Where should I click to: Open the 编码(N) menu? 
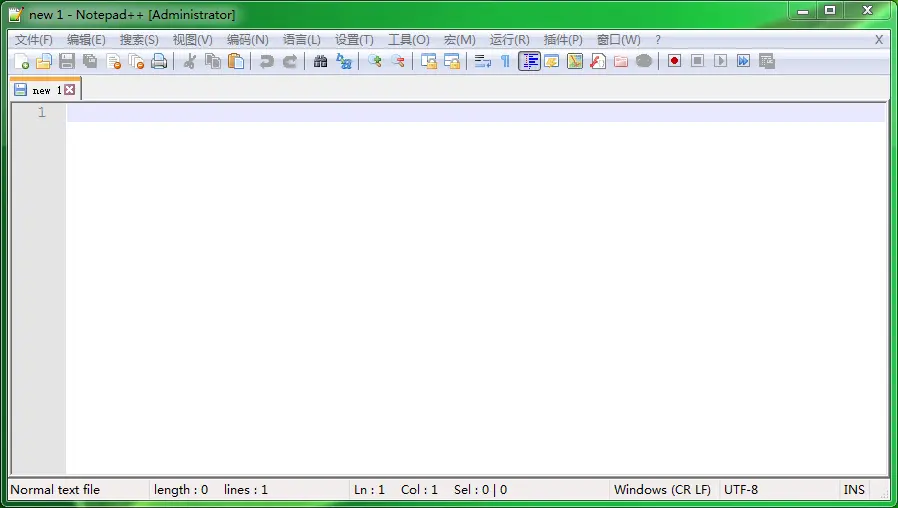pyautogui.click(x=247, y=40)
